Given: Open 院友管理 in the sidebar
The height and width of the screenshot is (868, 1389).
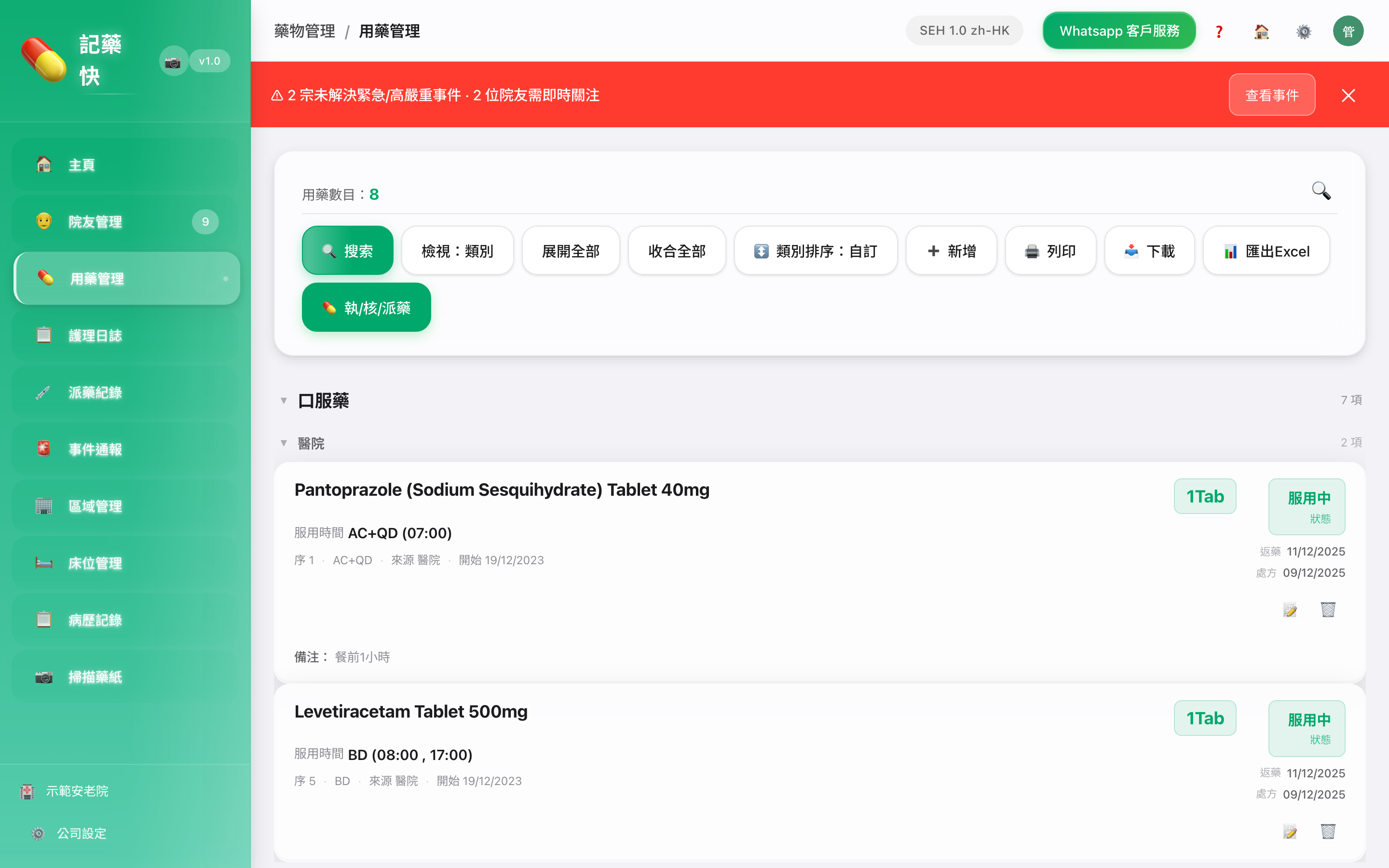Looking at the screenshot, I should [x=125, y=222].
